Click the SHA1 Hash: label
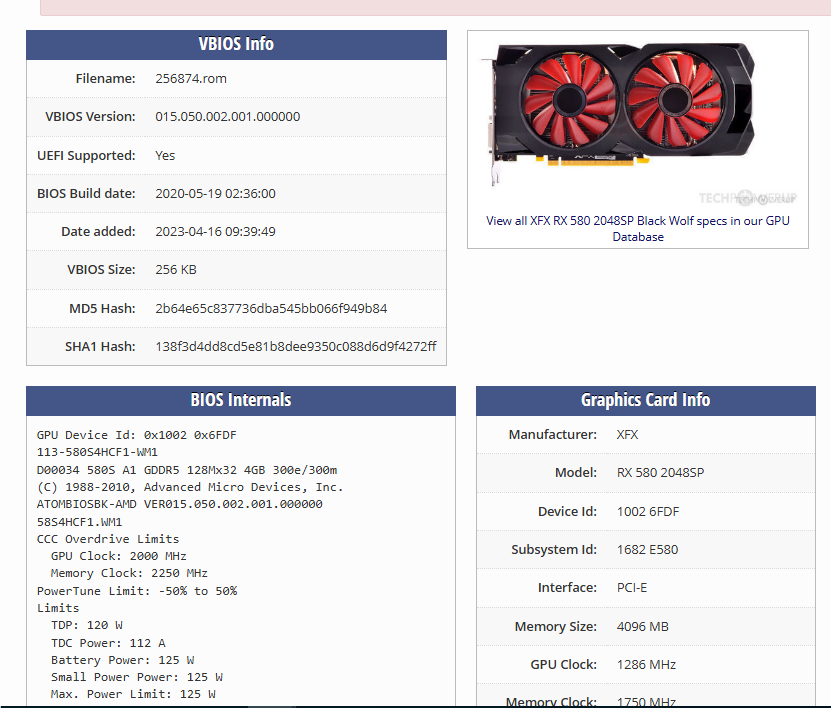The width and height of the screenshot is (831, 708). 100,347
